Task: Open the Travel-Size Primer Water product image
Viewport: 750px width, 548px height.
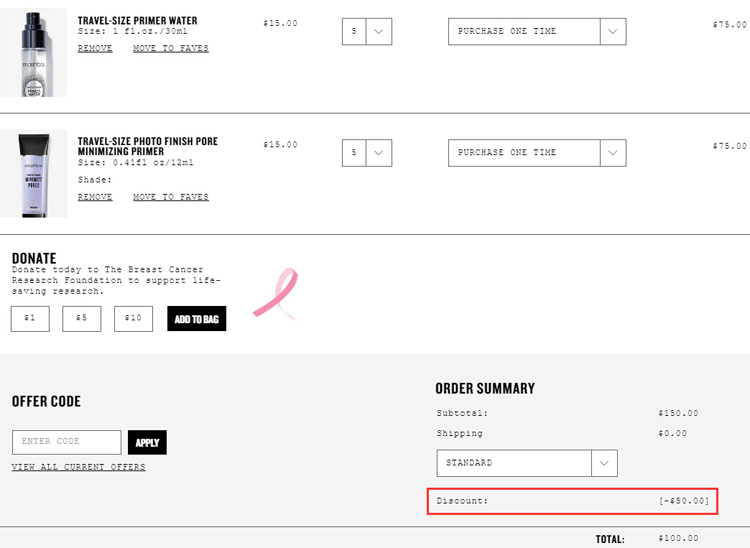Action: [x=33, y=53]
